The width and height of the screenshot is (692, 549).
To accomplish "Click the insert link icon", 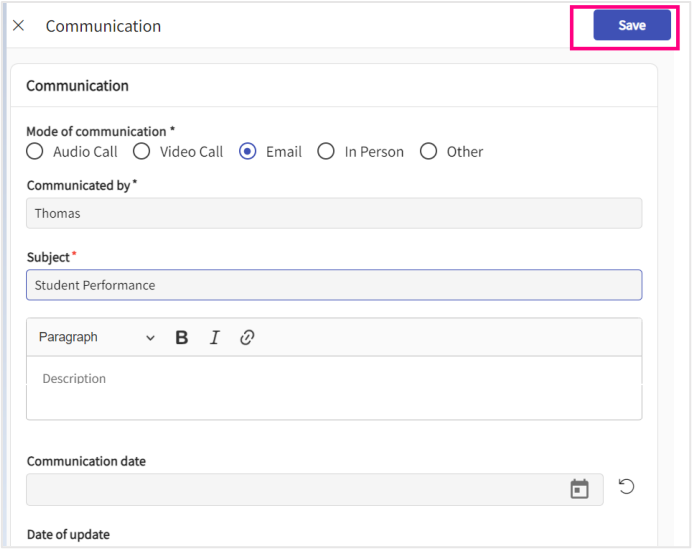I will pos(247,338).
